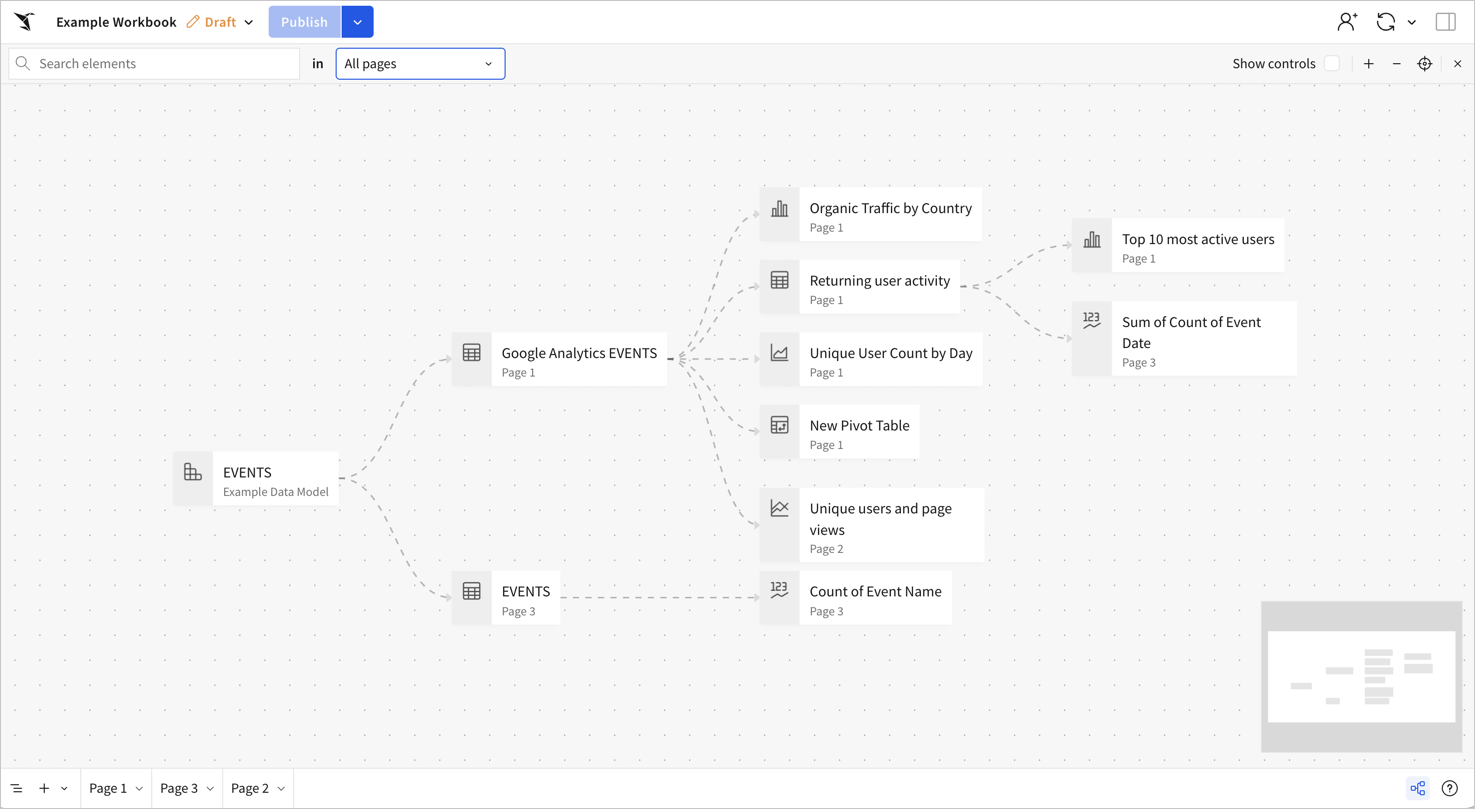Enable the Show controls checkbox
Screen dimensions: 1475x809
1332,64
